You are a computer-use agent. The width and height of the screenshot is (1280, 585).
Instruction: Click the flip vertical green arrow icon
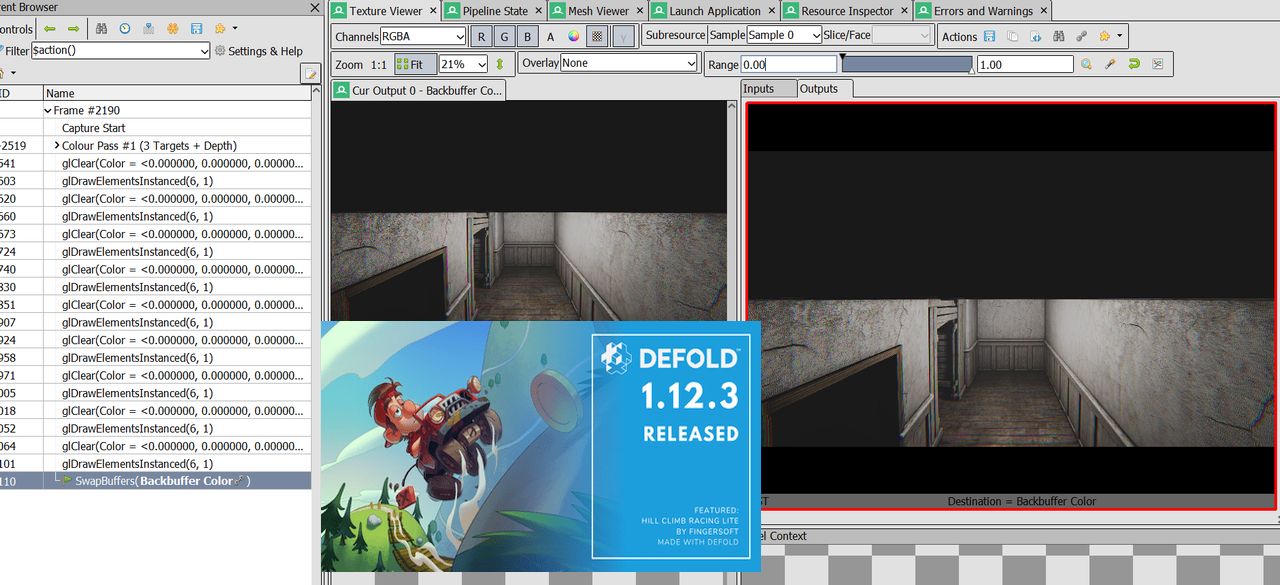point(500,64)
